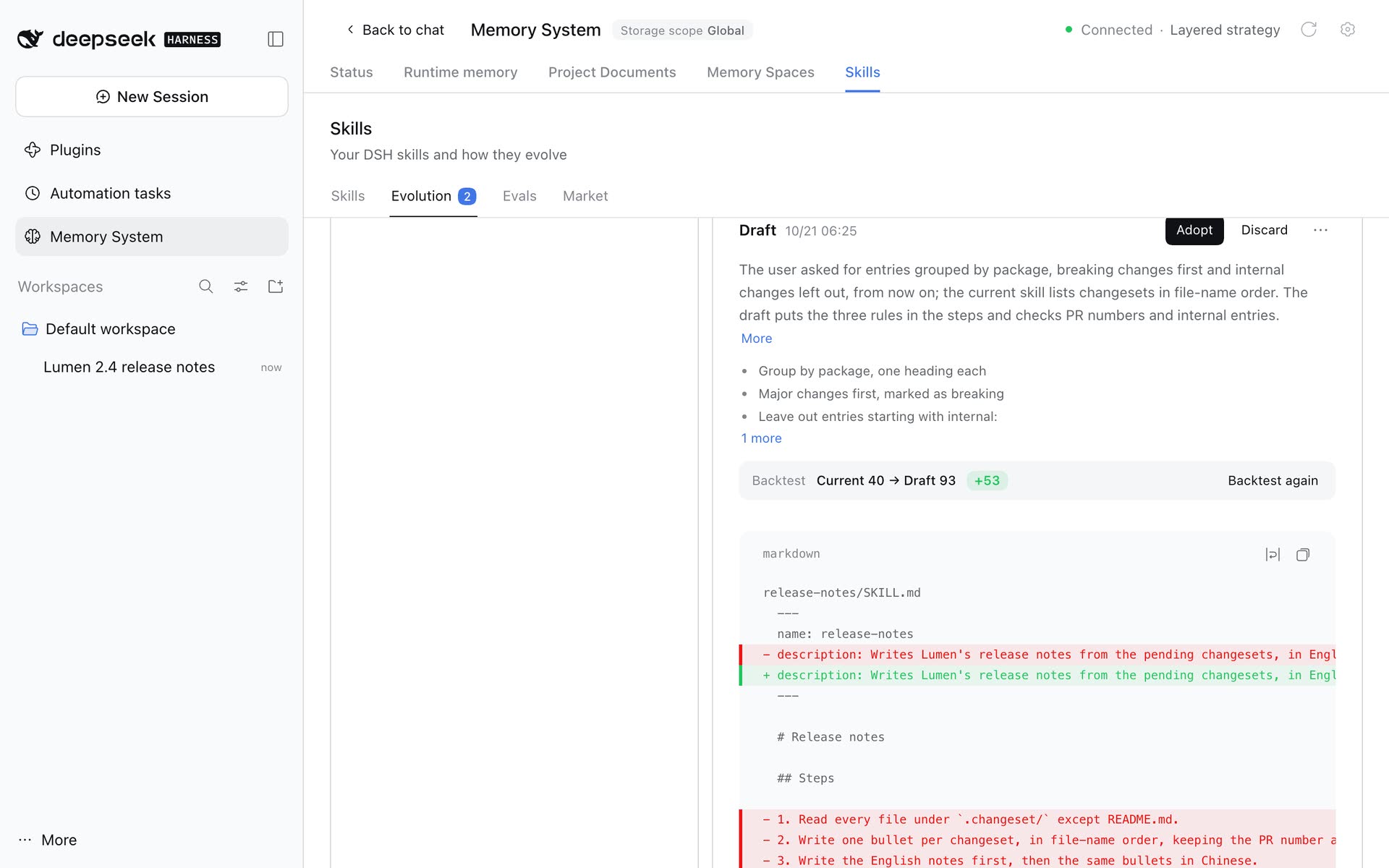Click the Memory System page title
1389x868 pixels.
tap(535, 30)
